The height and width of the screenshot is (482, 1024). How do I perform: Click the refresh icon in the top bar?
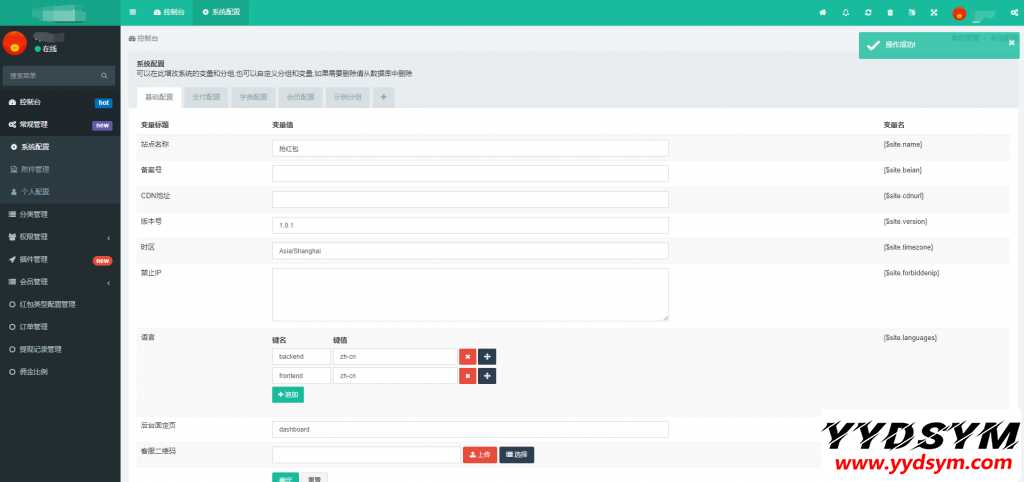click(868, 12)
